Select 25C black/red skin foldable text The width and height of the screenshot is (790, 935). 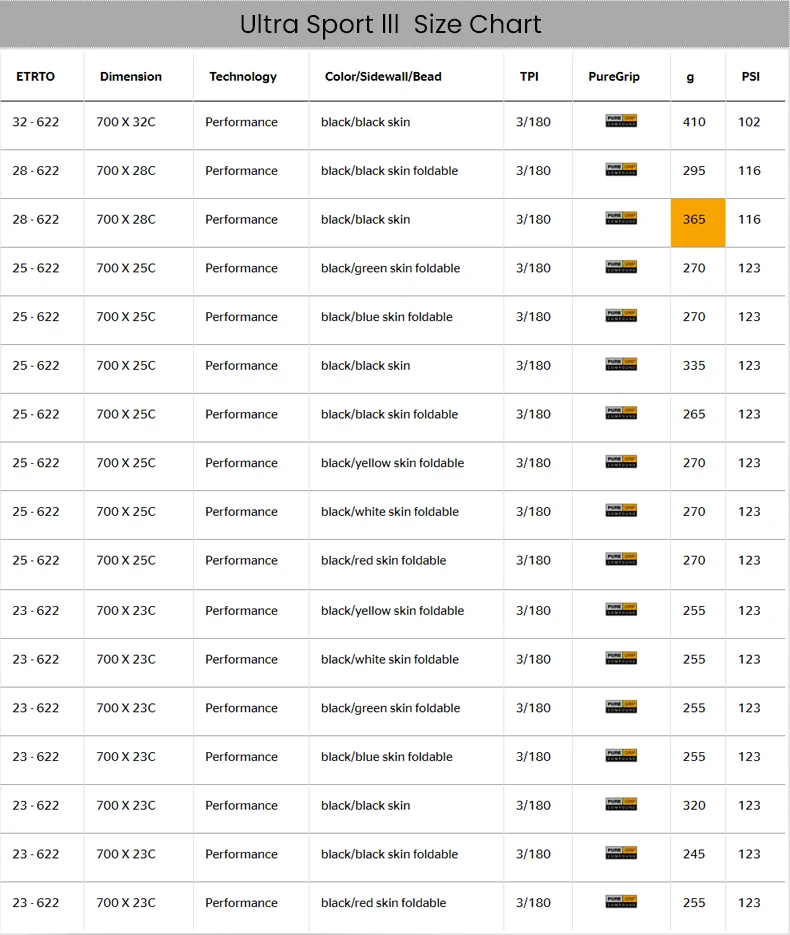383,561
